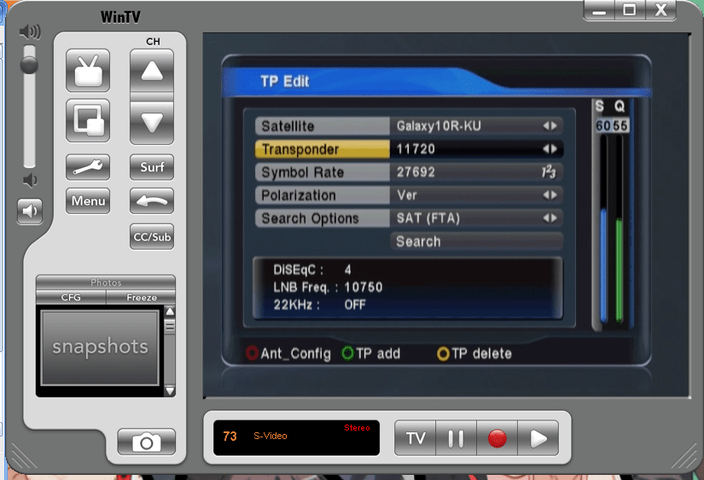Toggle mute with the speaker button
The height and width of the screenshot is (480, 704).
click(x=30, y=211)
